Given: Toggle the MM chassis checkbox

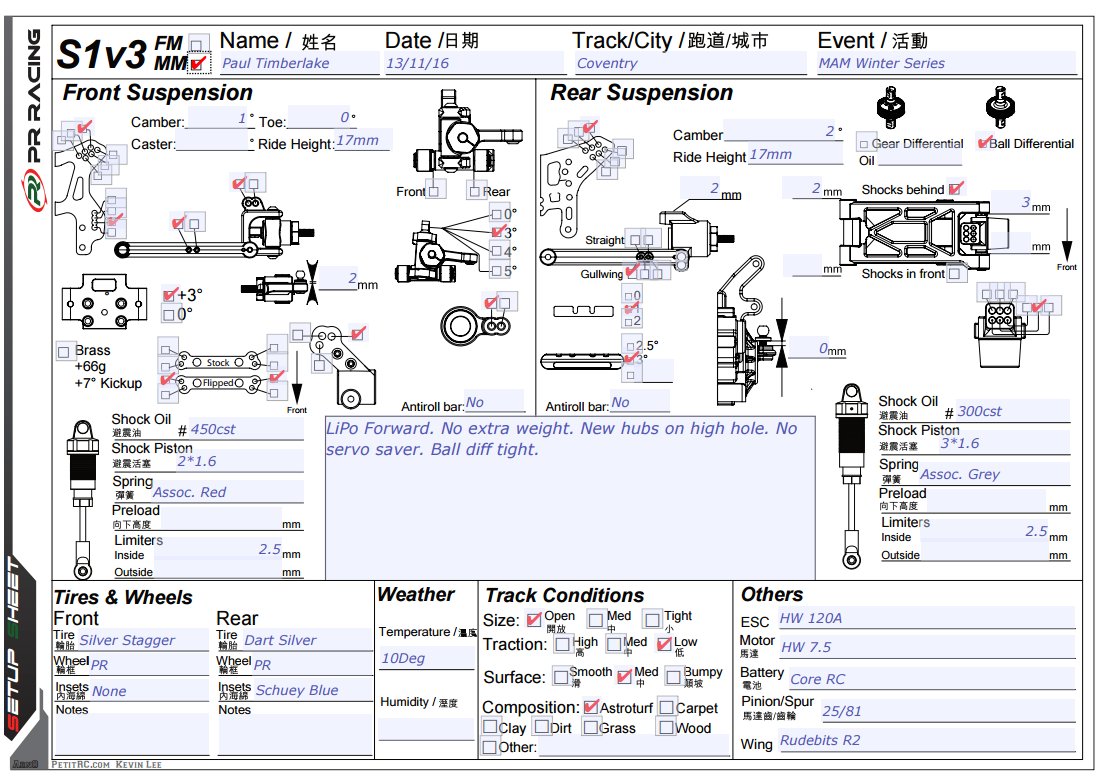Looking at the screenshot, I should (199, 64).
